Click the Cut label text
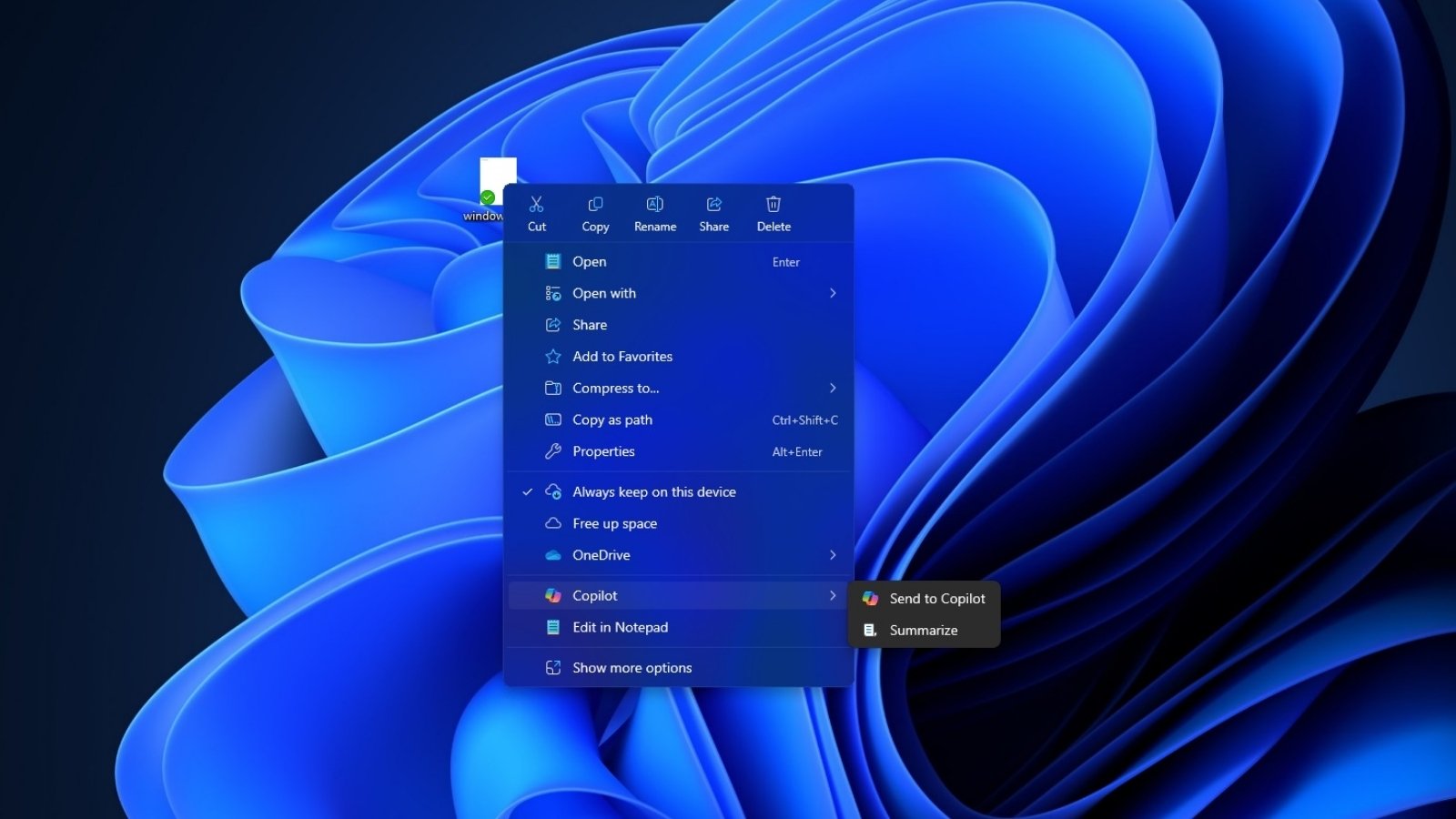1456x819 pixels. click(x=537, y=227)
